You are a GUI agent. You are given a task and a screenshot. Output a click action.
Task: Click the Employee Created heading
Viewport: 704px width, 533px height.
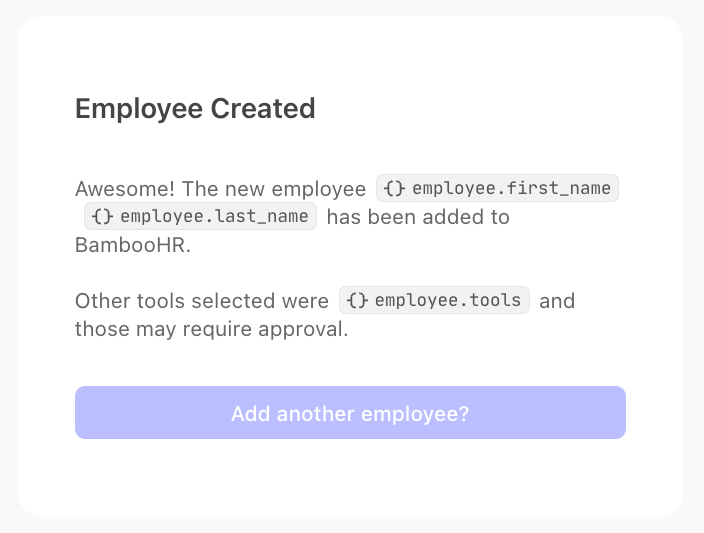[195, 109]
